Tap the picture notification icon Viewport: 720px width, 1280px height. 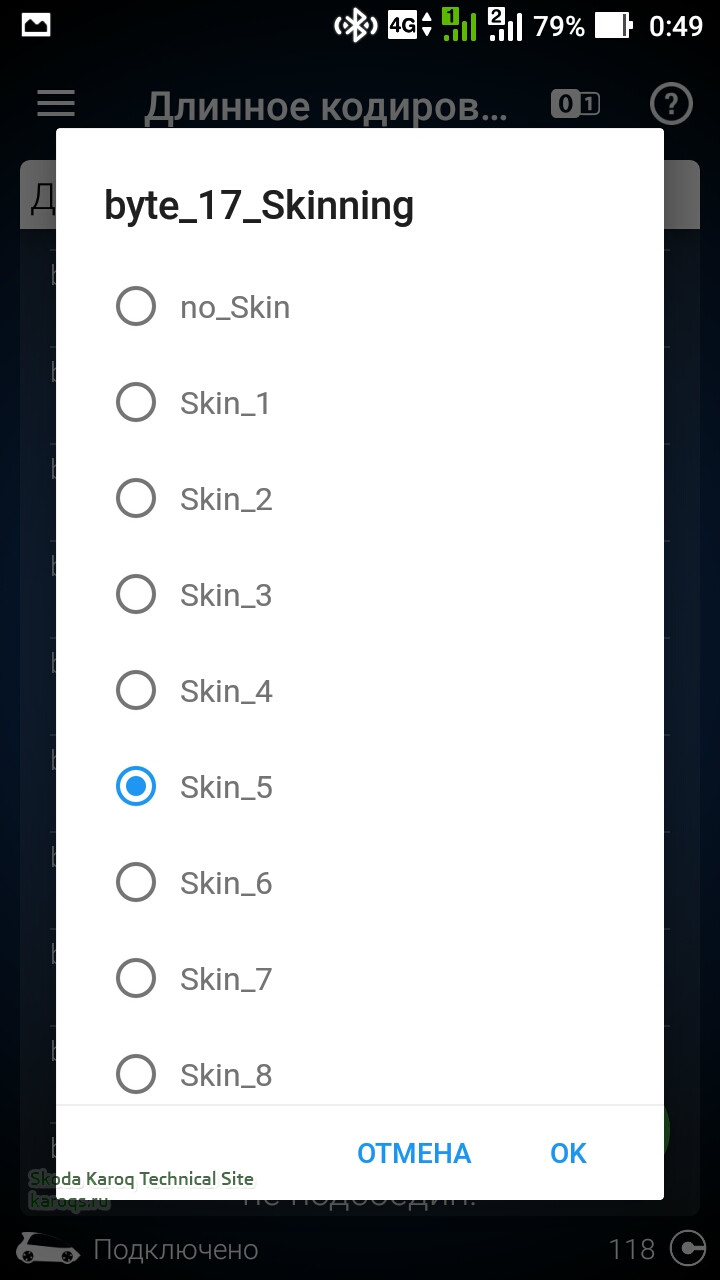coord(36,26)
